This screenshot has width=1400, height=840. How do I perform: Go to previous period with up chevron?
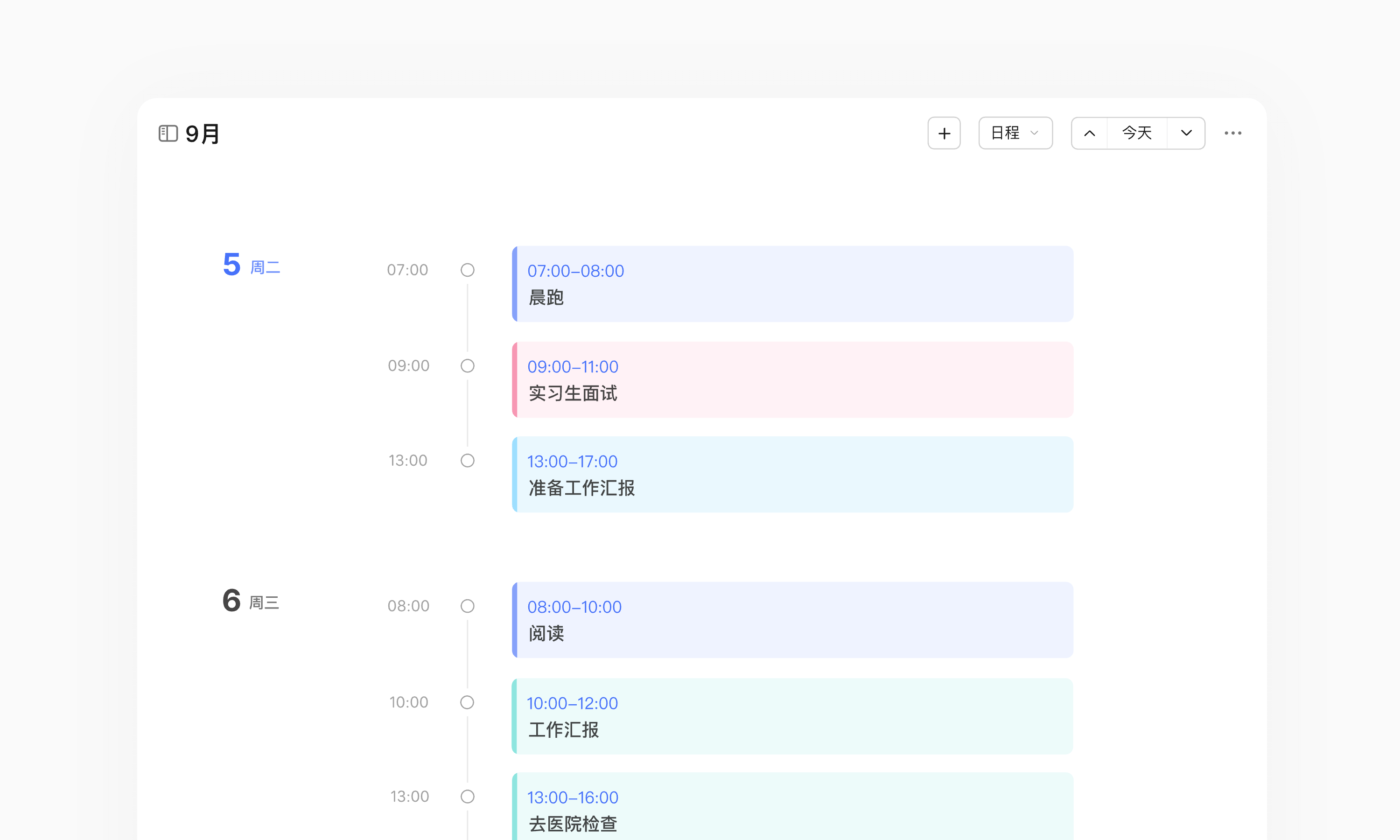point(1089,133)
